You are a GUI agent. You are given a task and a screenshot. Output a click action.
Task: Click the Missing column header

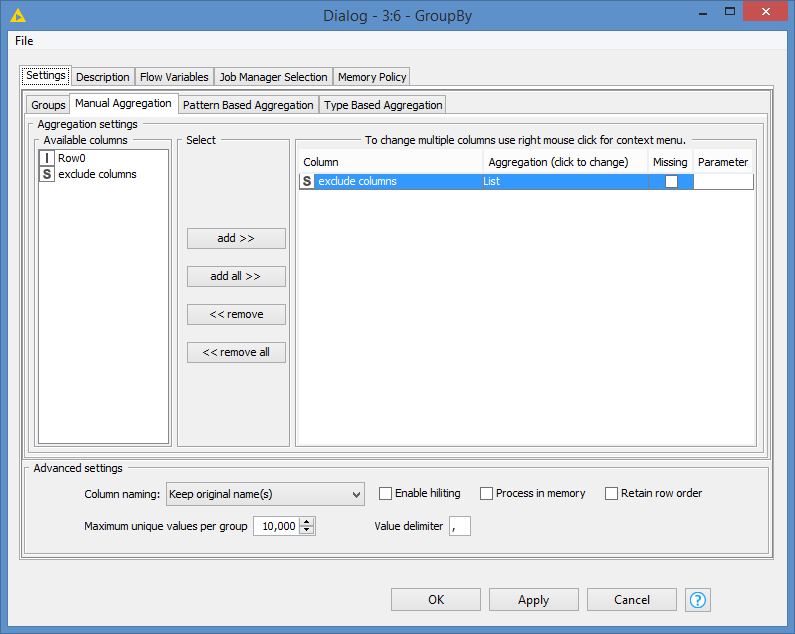[x=670, y=162]
